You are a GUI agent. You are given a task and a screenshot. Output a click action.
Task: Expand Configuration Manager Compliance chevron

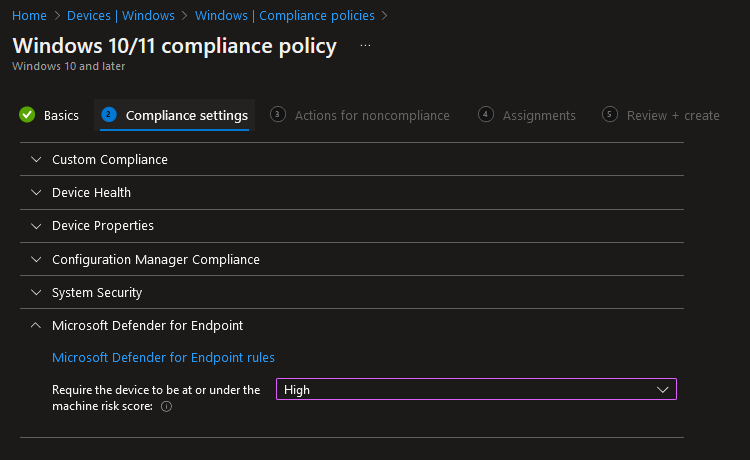point(36,259)
